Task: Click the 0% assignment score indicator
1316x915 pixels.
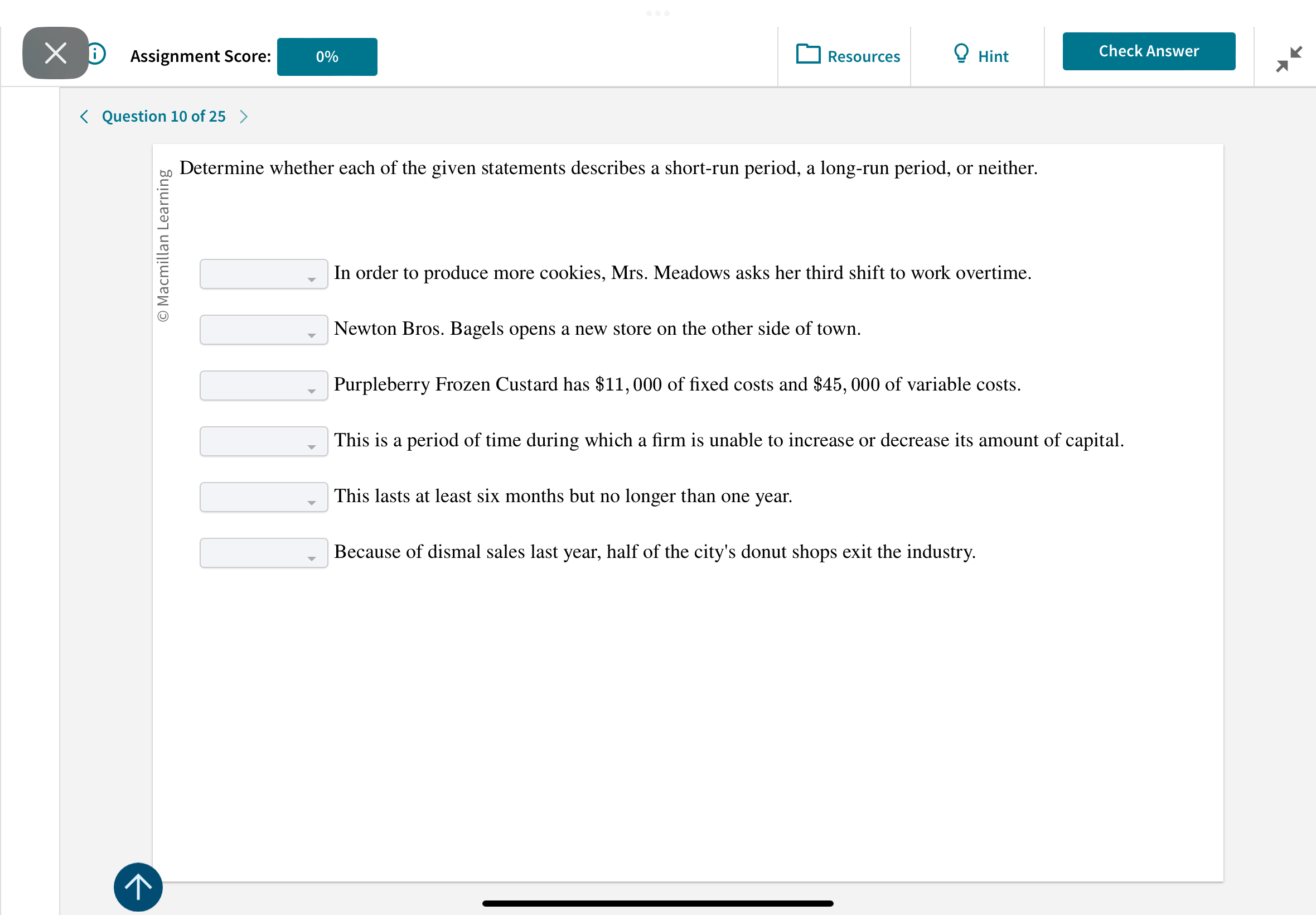Action: coord(326,56)
